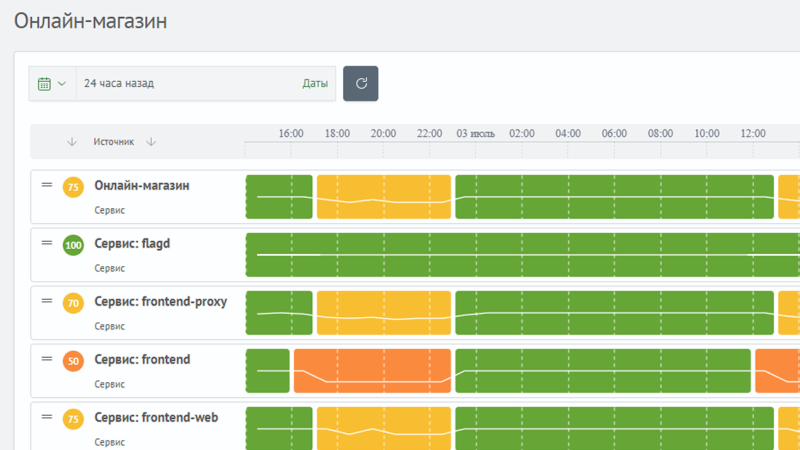Click the long green segment of frontend-proxy timeline

pyautogui.click(x=614, y=313)
